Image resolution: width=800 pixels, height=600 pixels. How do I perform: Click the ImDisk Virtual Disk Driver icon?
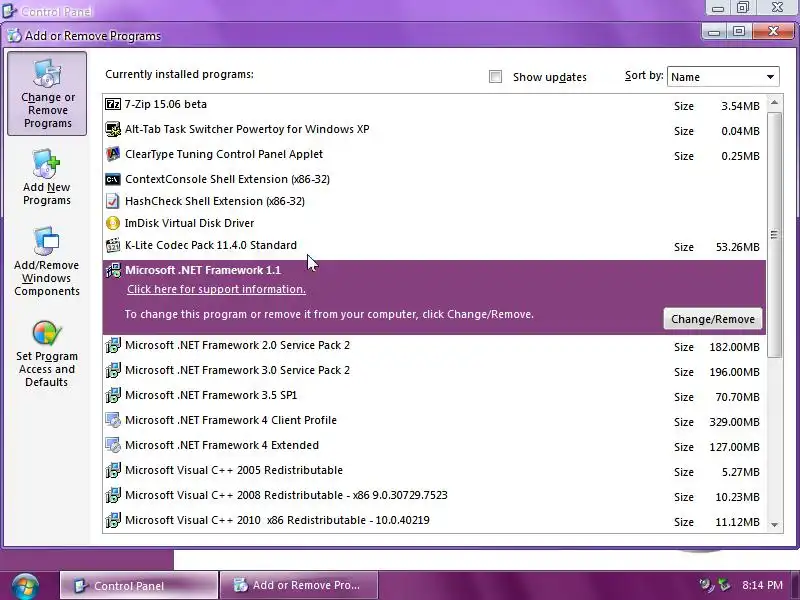click(x=113, y=223)
